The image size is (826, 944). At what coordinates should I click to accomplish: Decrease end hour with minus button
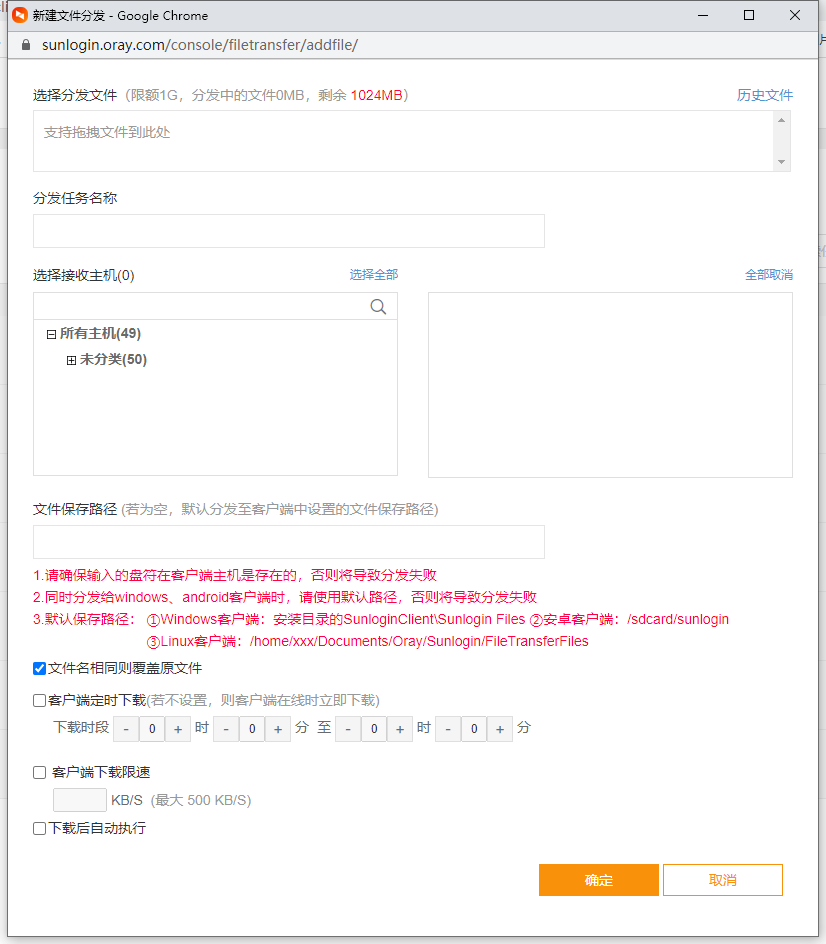[348, 729]
